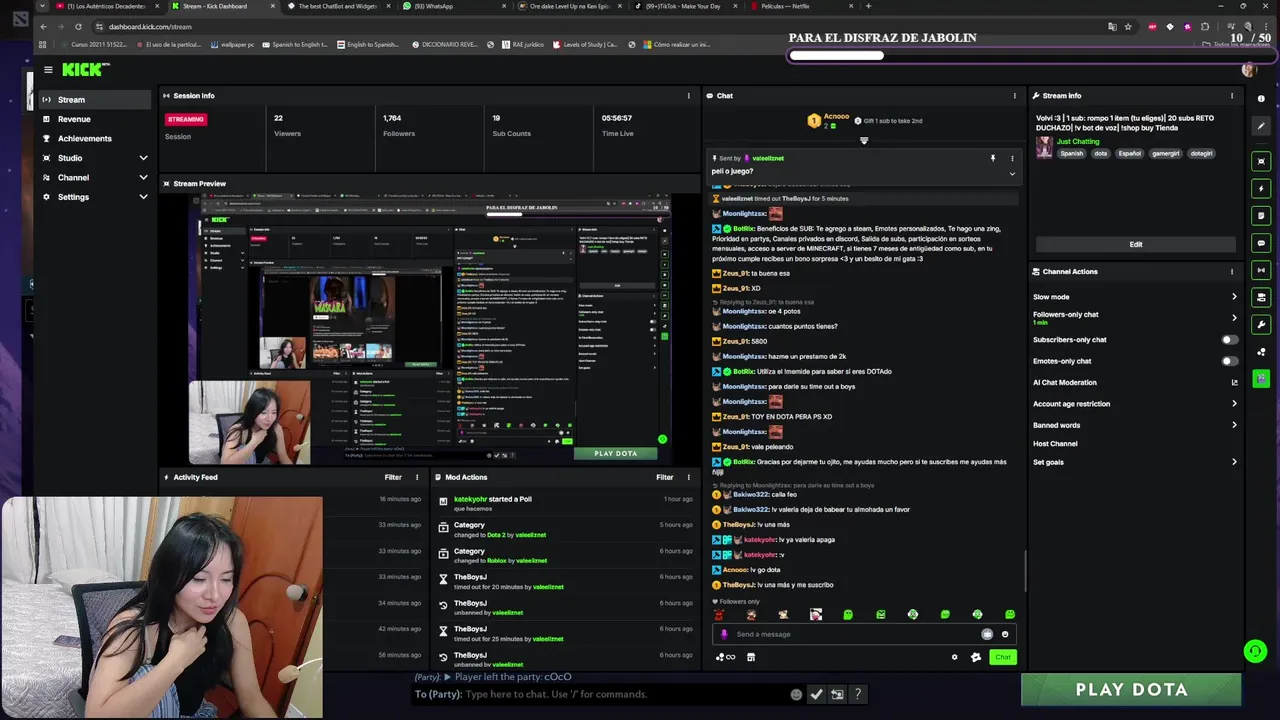Click the stream preview video

[429, 328]
